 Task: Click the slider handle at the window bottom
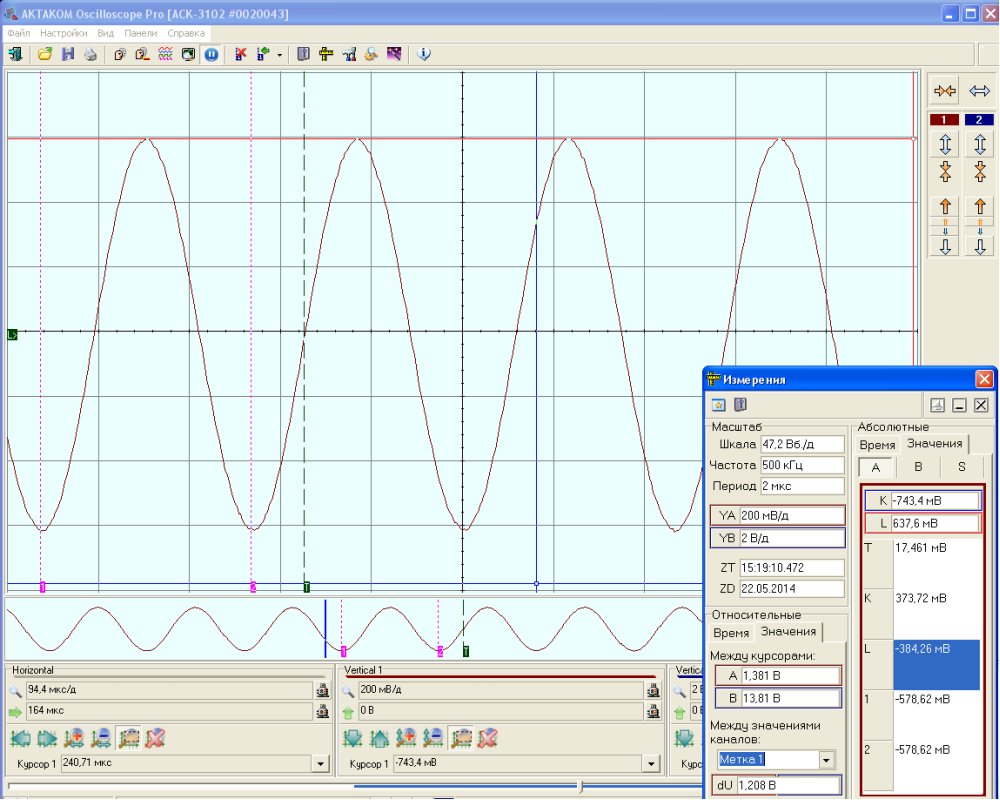point(581,786)
